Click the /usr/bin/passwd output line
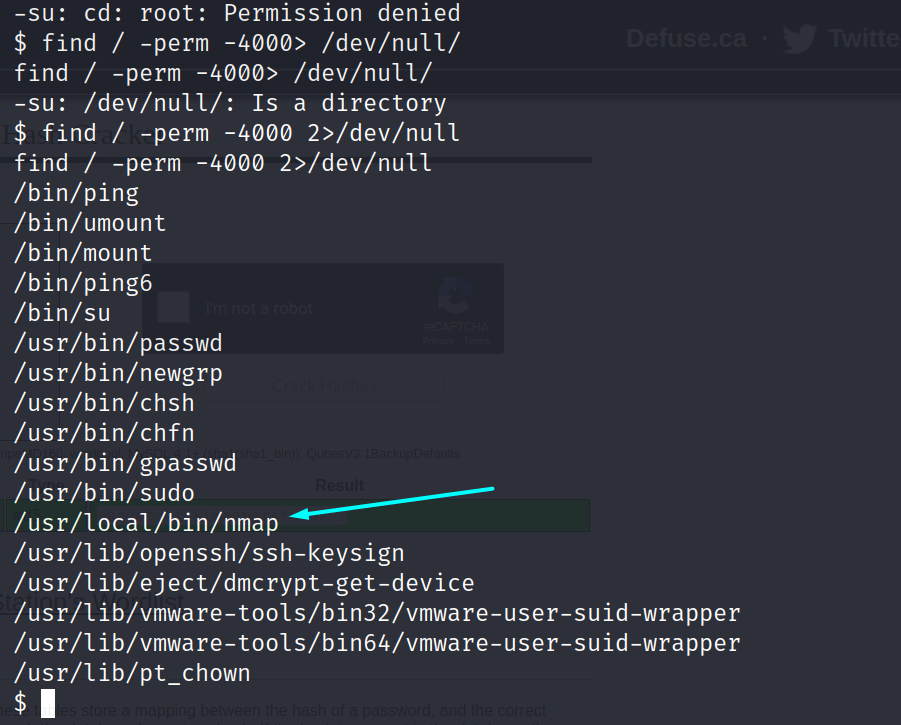901x725 pixels. (x=118, y=343)
